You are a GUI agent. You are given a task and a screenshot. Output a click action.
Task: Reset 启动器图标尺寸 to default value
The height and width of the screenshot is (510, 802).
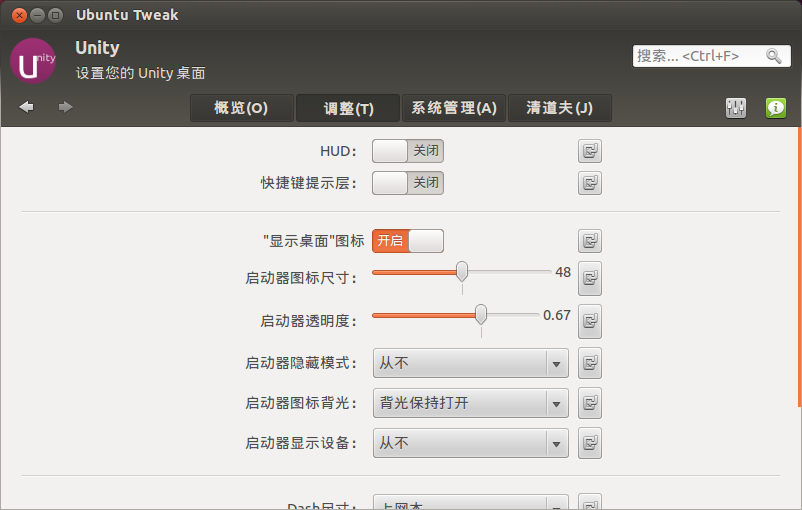(590, 278)
